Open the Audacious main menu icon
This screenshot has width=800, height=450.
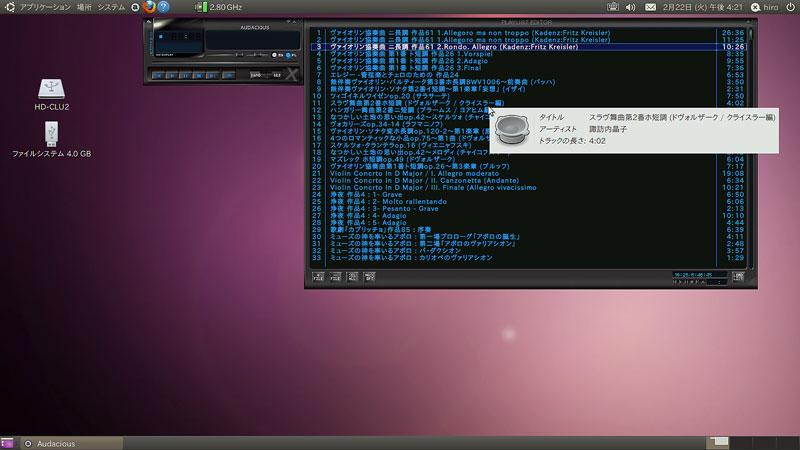(148, 21)
